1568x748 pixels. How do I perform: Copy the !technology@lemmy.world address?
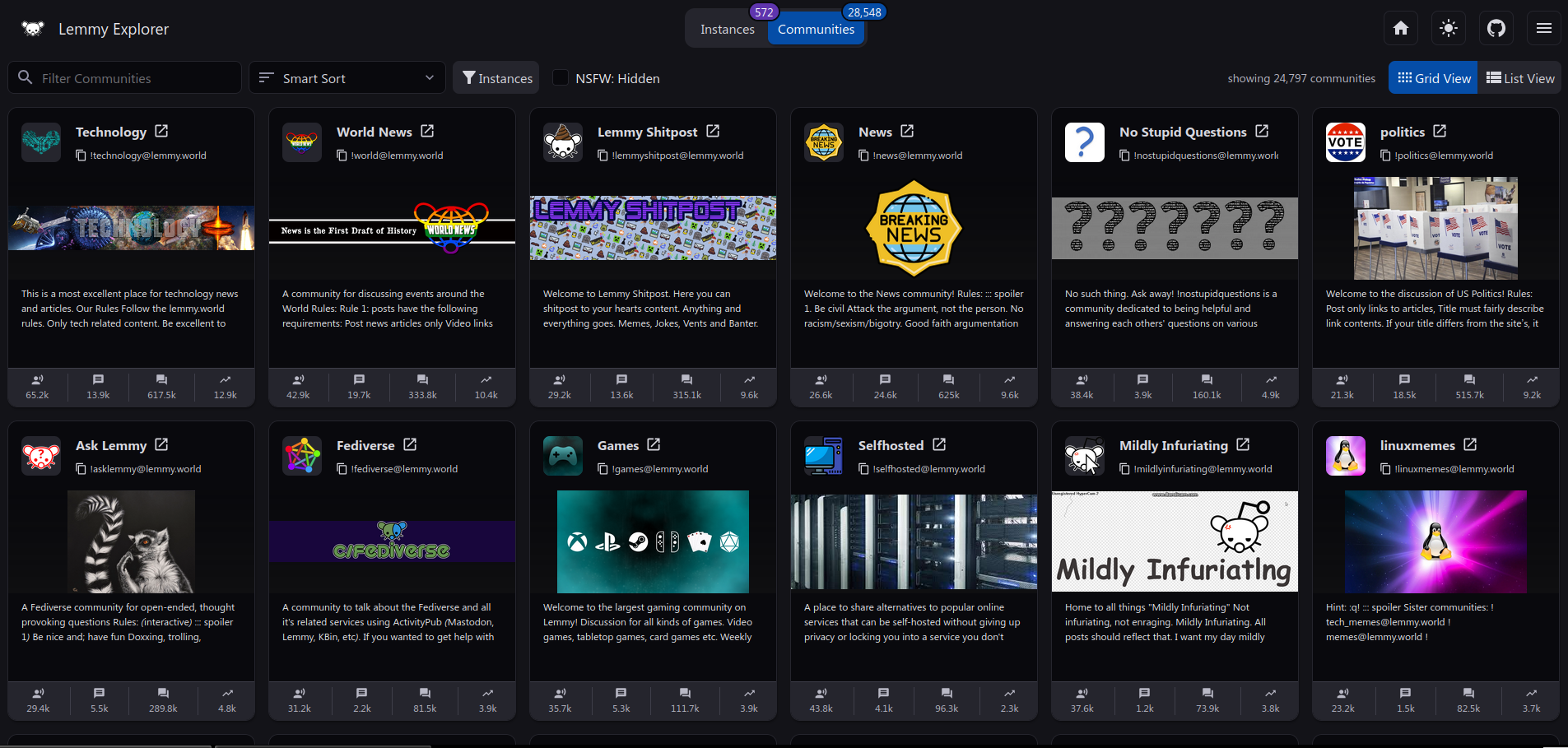(81, 156)
